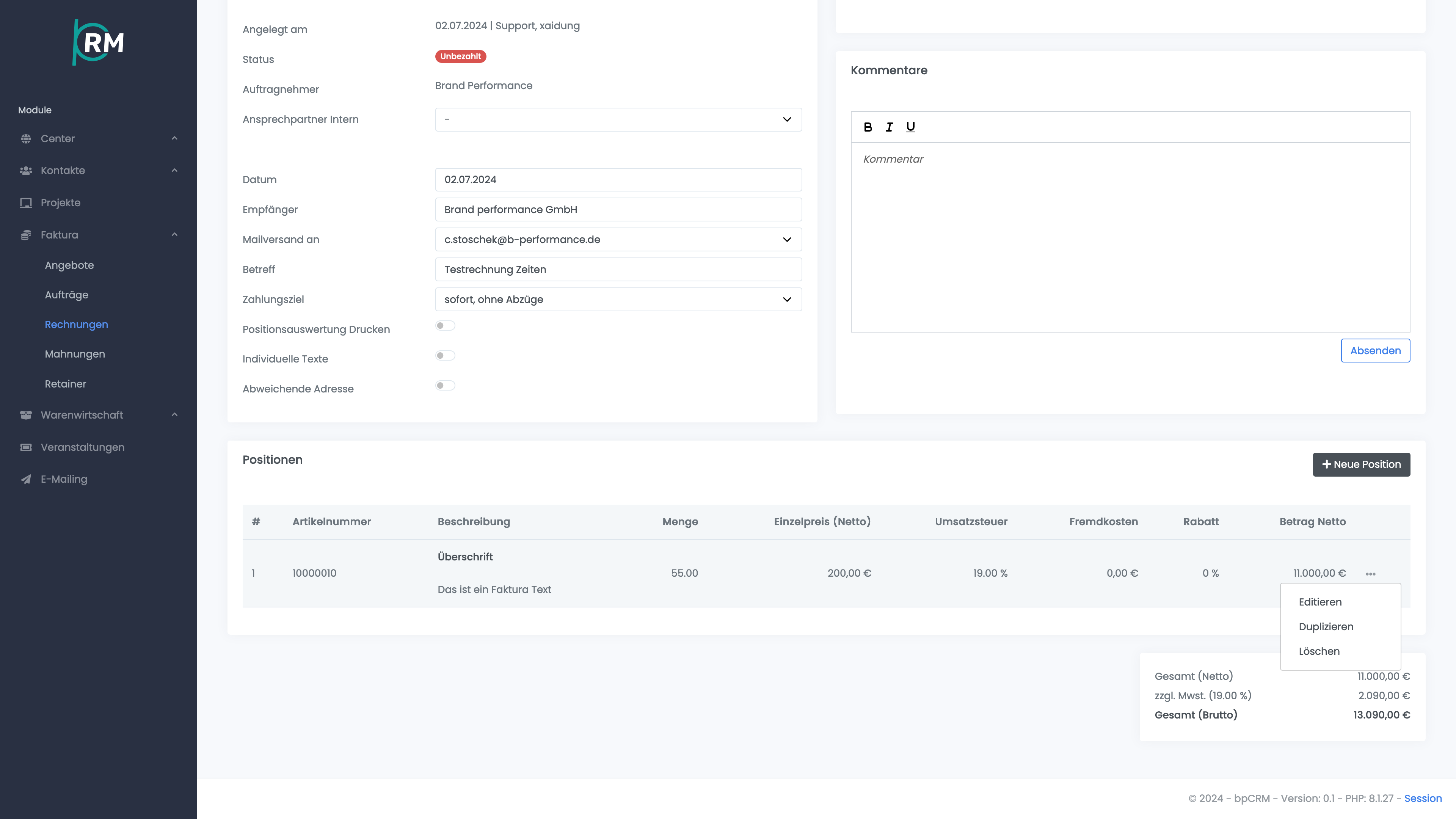Click the Faktura coins icon
The height and width of the screenshot is (819, 1456).
[26, 235]
